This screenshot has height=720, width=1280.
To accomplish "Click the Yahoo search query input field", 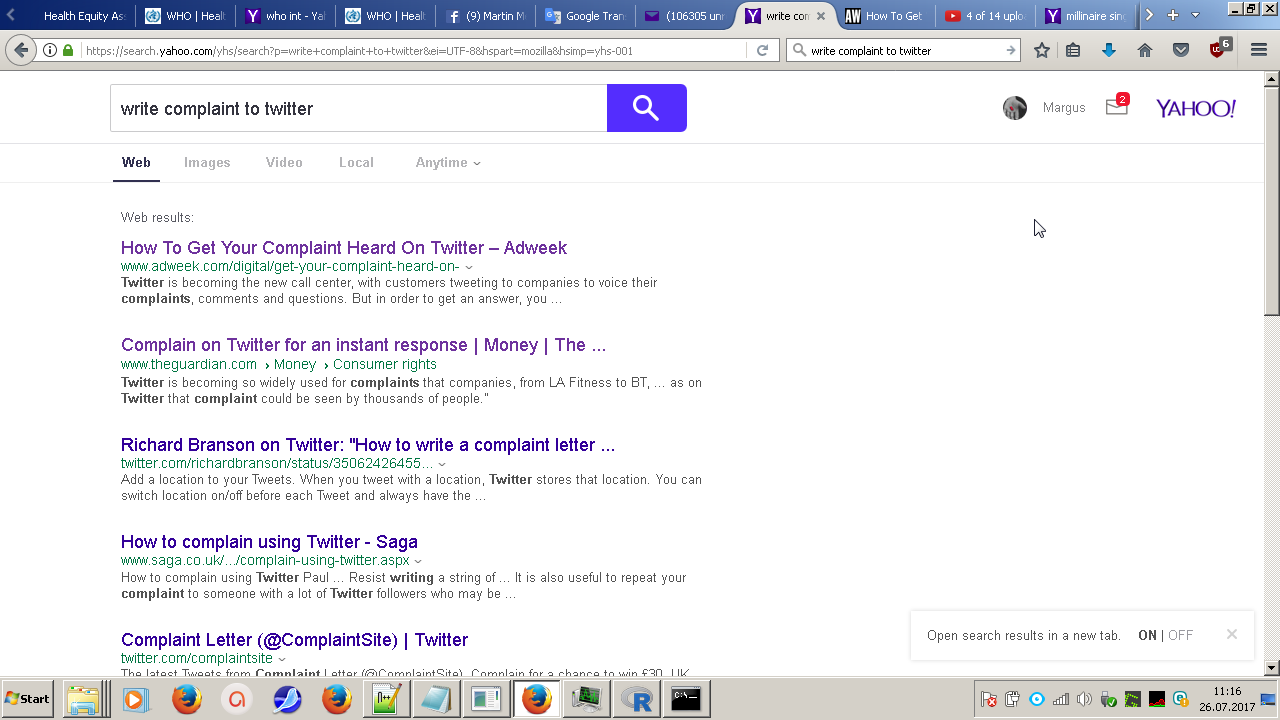I will tap(358, 108).
